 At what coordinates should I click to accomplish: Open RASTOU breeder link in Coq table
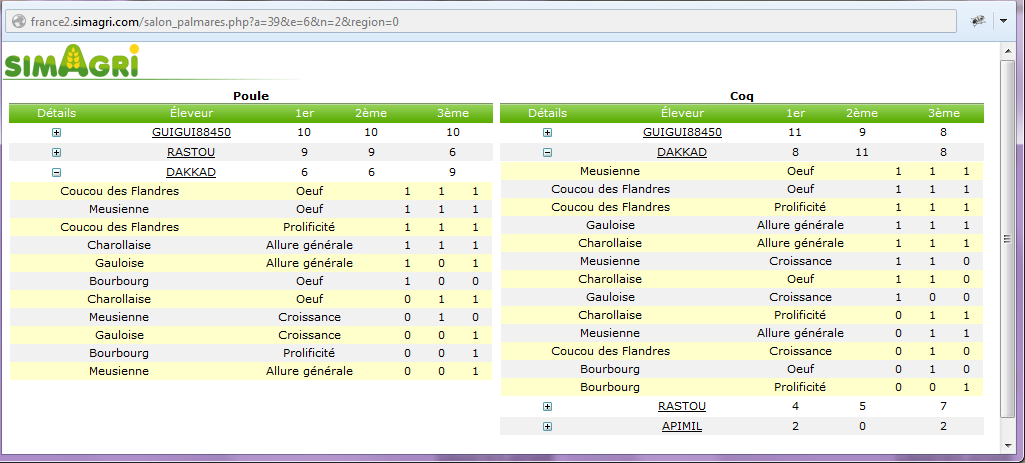(x=681, y=406)
